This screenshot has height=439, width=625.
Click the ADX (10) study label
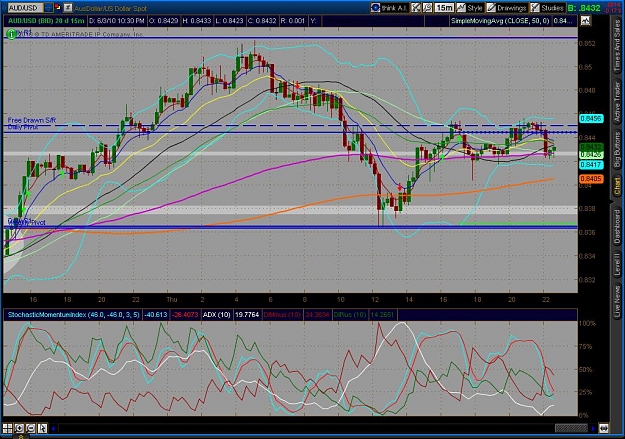[216, 315]
